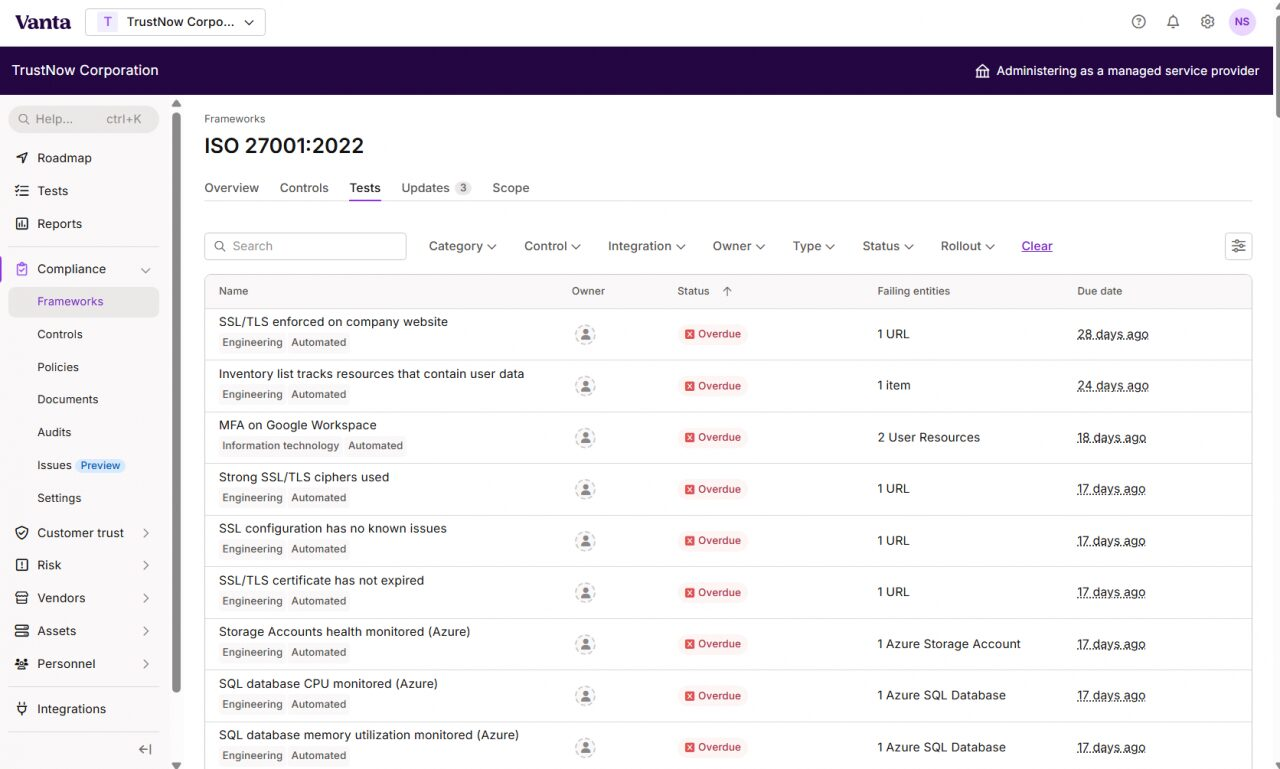1280x769 pixels.
Task: Click the Risk icon in sidebar
Action: pos(22,565)
